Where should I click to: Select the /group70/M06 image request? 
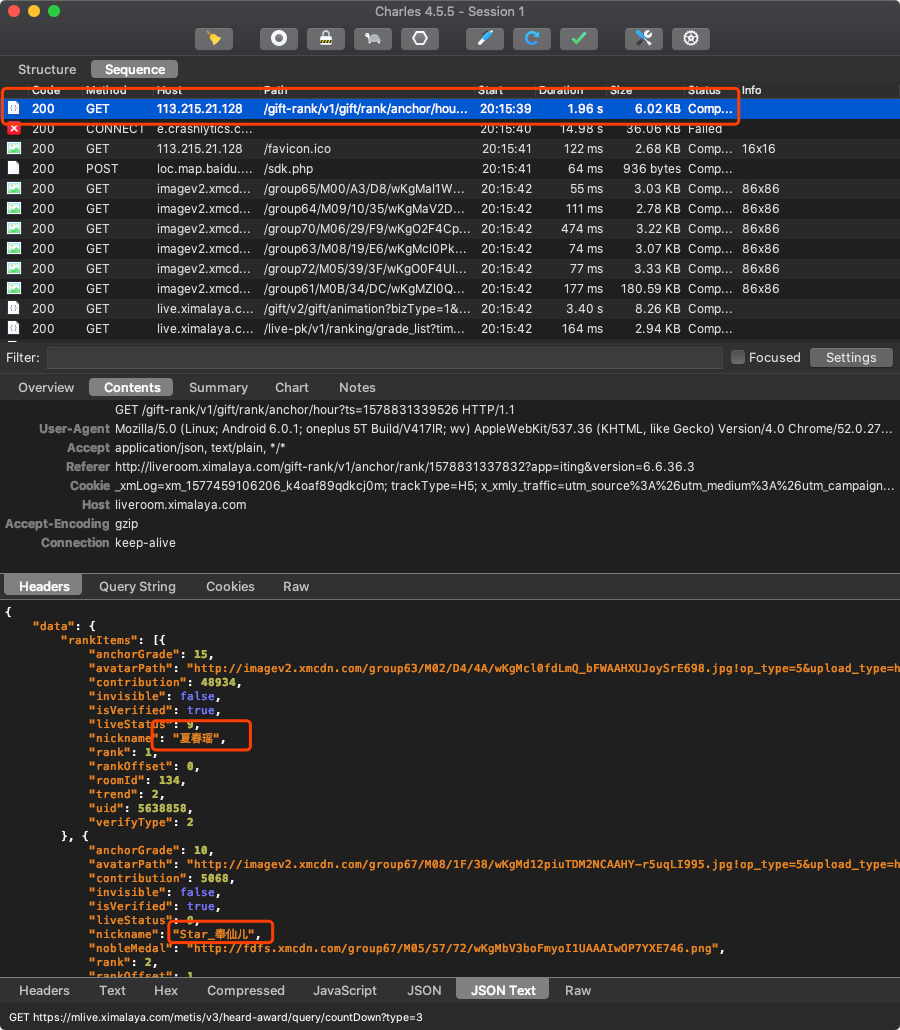450,229
